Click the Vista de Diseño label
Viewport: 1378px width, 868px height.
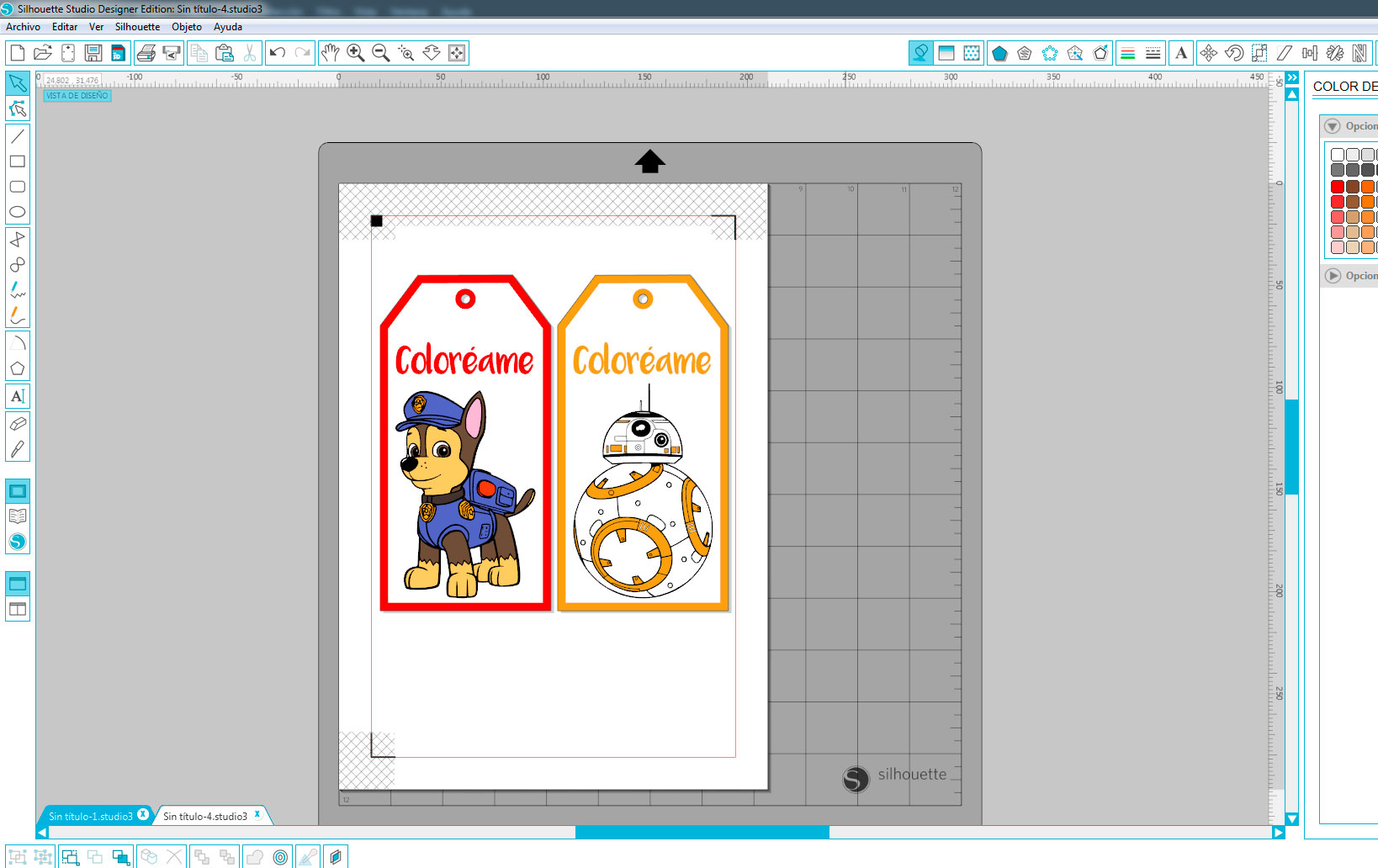[77, 96]
